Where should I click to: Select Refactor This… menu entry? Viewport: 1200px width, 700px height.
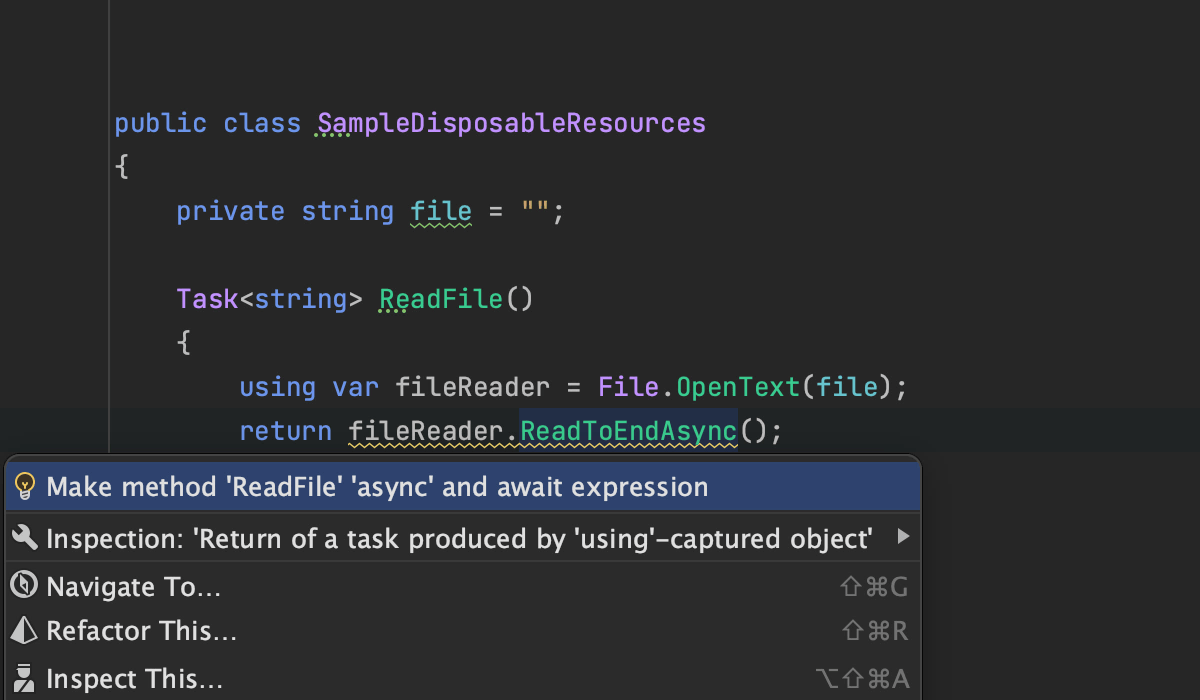coord(141,631)
